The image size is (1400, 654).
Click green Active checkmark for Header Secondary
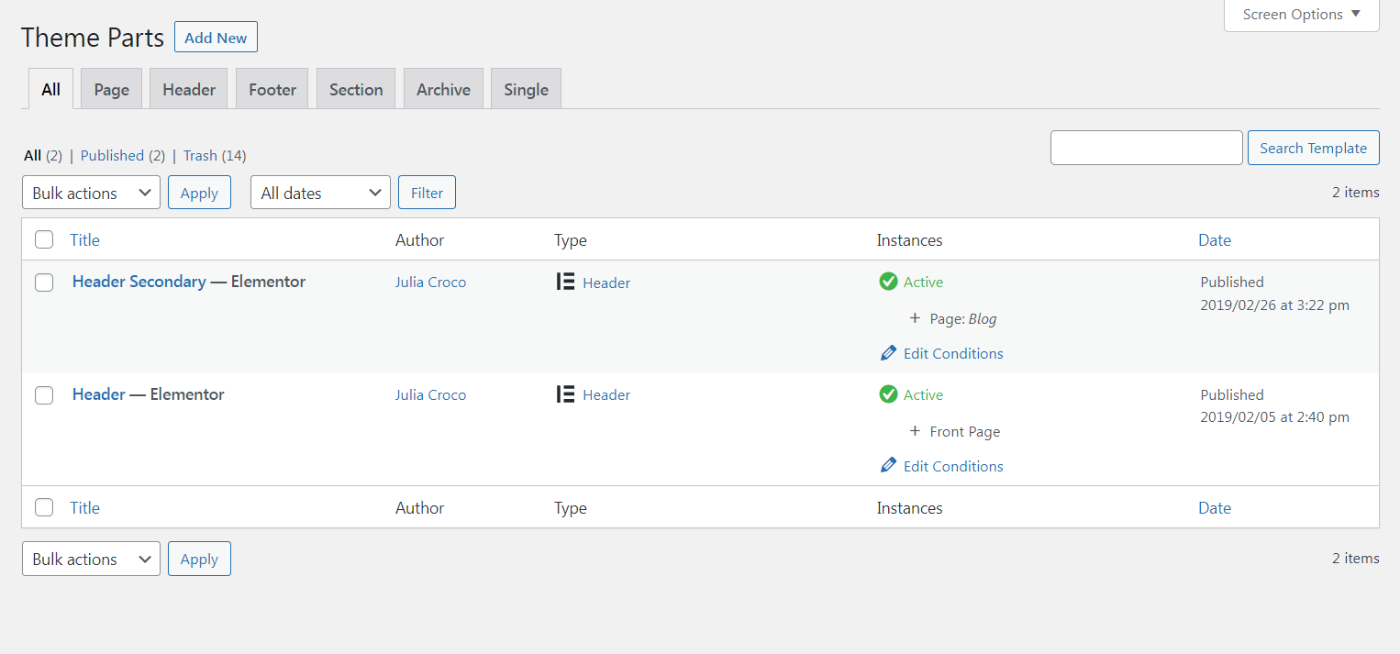pyautogui.click(x=888, y=282)
